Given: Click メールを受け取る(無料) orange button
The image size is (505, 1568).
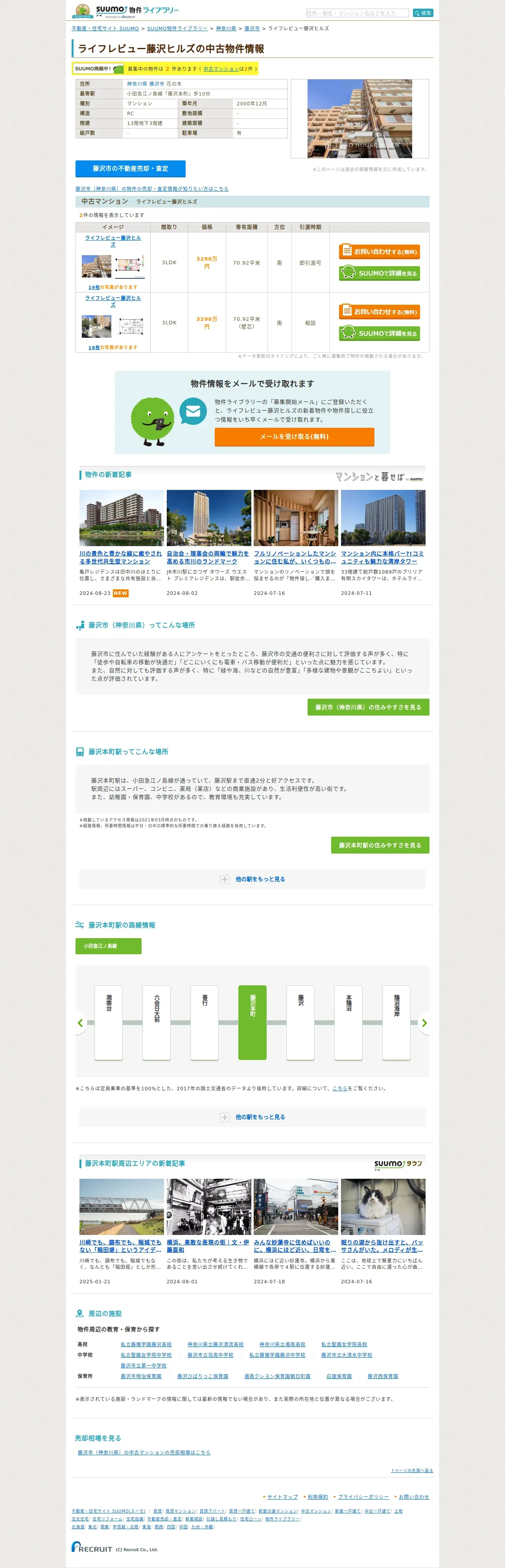Looking at the screenshot, I should point(294,437).
